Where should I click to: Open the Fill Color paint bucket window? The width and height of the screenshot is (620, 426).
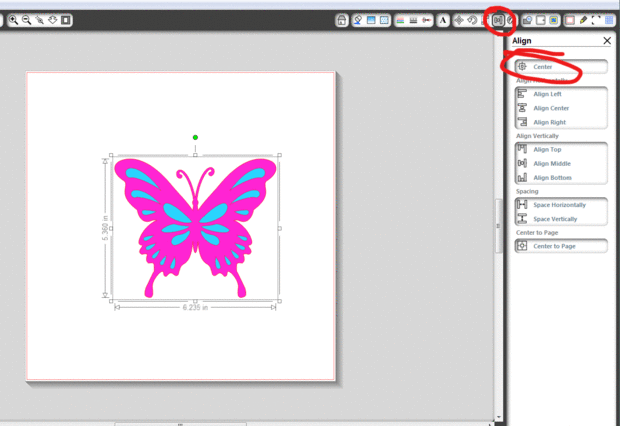tap(358, 20)
